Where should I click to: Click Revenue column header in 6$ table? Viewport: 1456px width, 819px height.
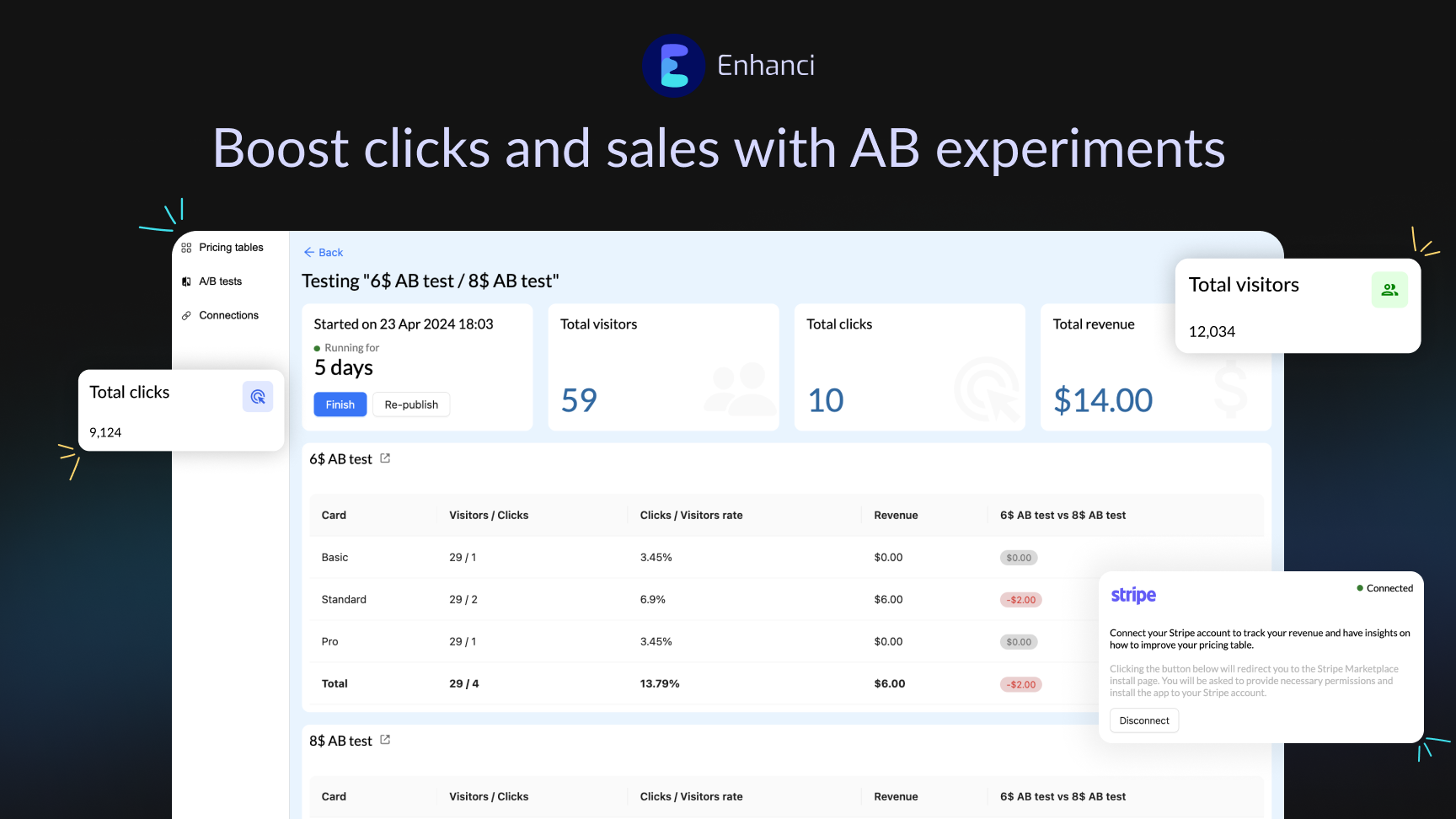point(896,516)
